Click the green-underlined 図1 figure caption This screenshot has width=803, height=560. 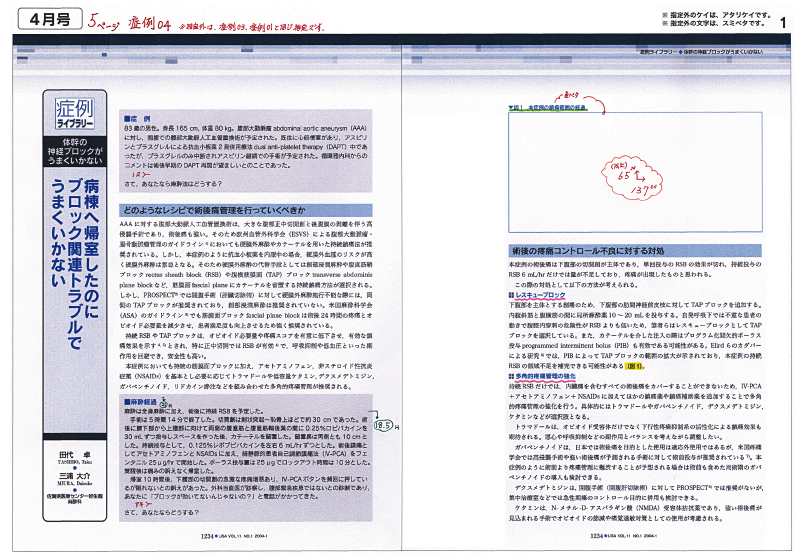(546, 105)
